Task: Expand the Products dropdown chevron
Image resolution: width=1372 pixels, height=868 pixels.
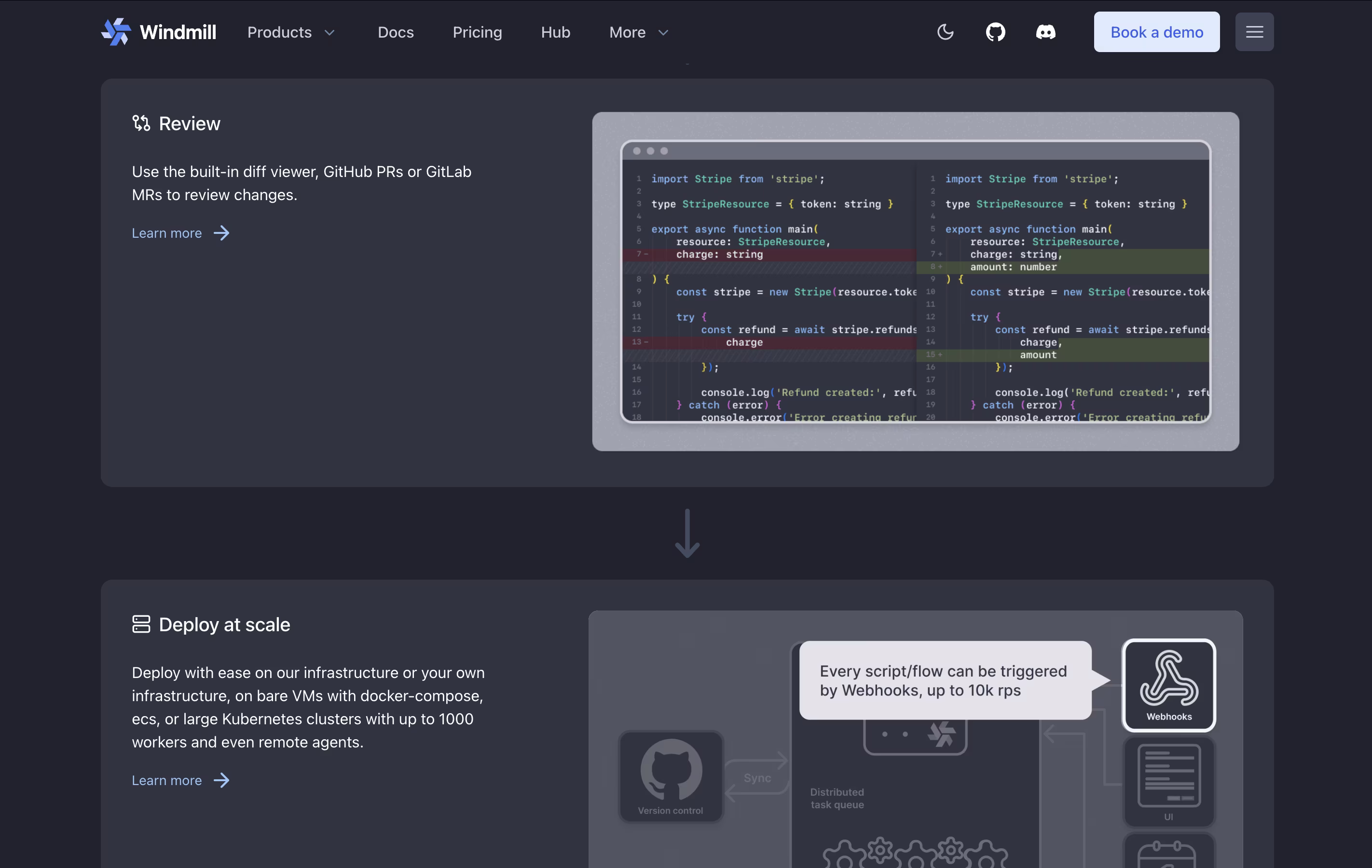Action: click(329, 32)
